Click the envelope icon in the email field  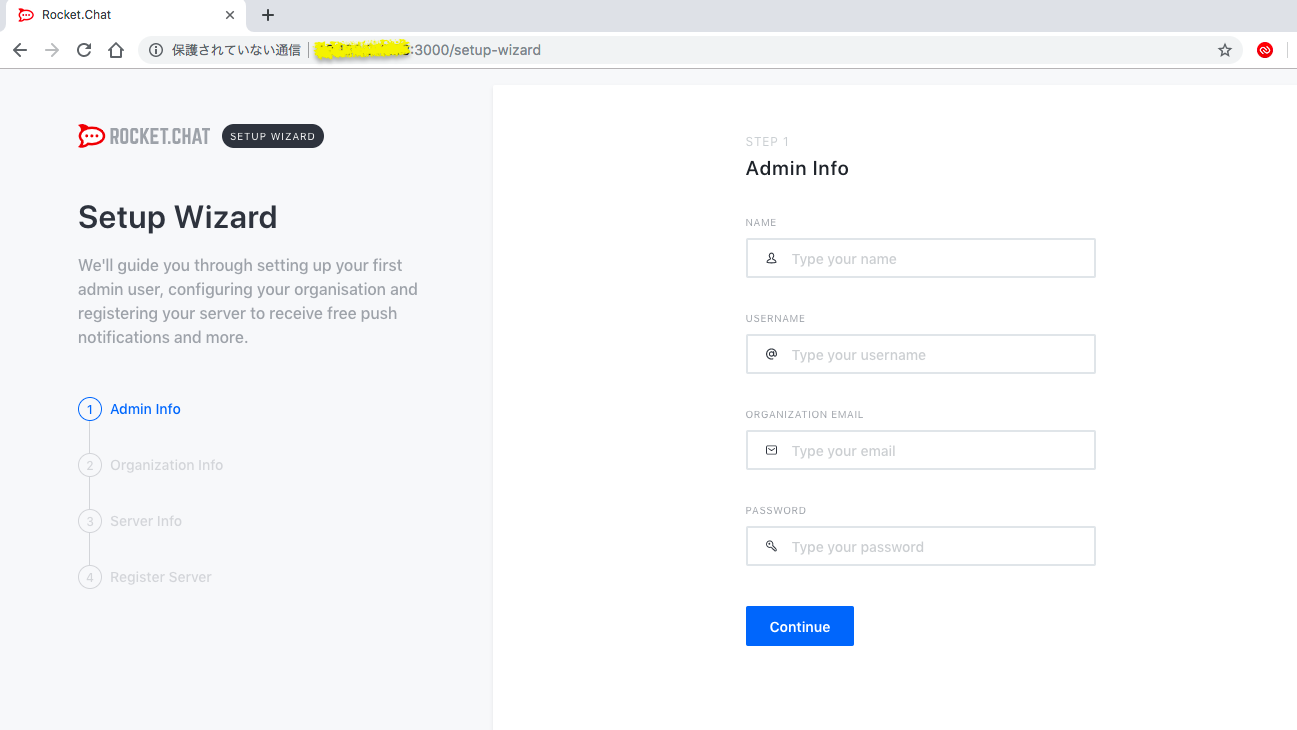pos(771,450)
